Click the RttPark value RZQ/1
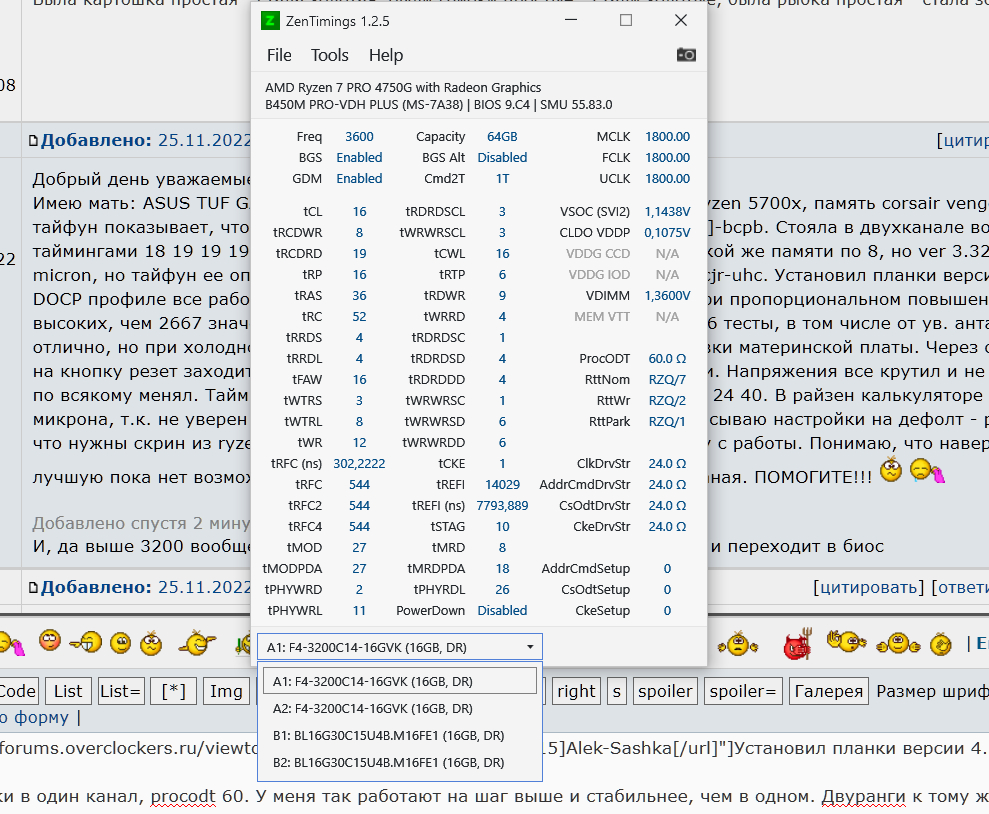 [x=667, y=422]
